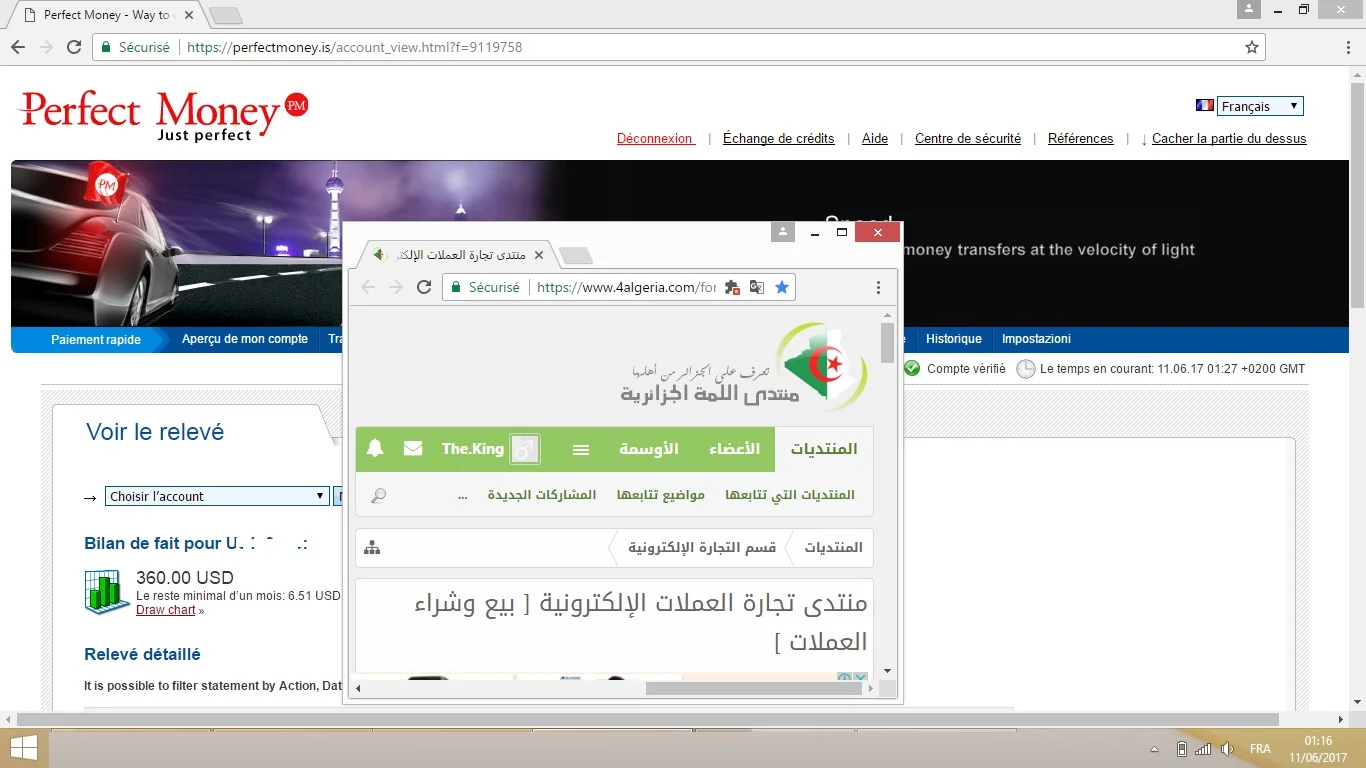Open the Choisir l'account dropdown
The width and height of the screenshot is (1366, 768).
click(x=217, y=496)
